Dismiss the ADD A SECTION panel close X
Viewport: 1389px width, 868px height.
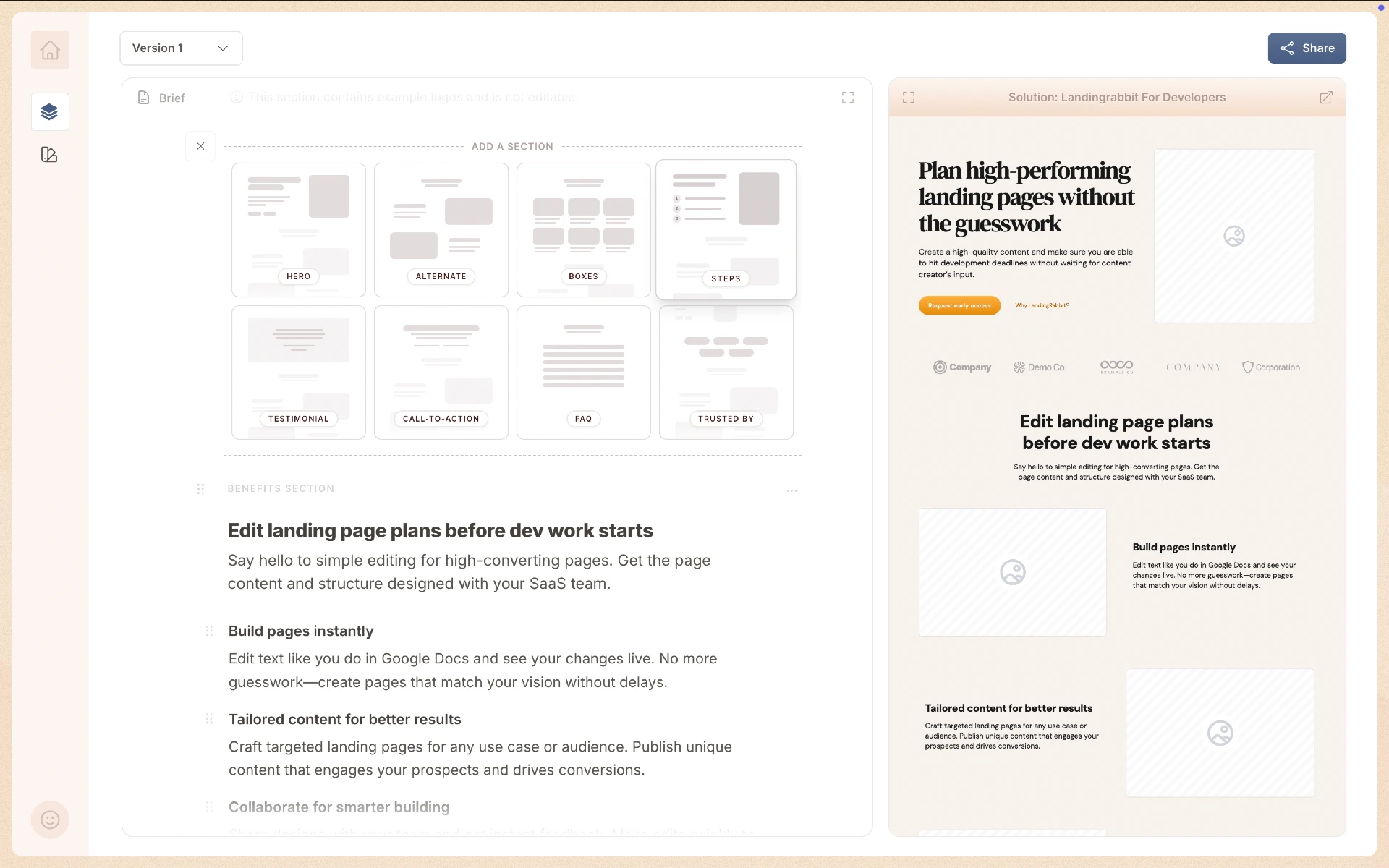(201, 146)
